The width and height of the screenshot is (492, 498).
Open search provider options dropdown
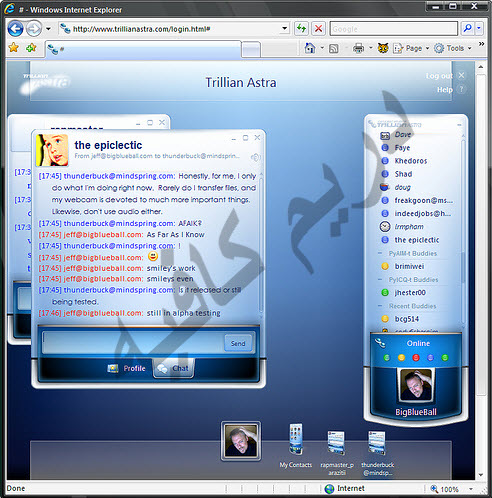coord(479,29)
